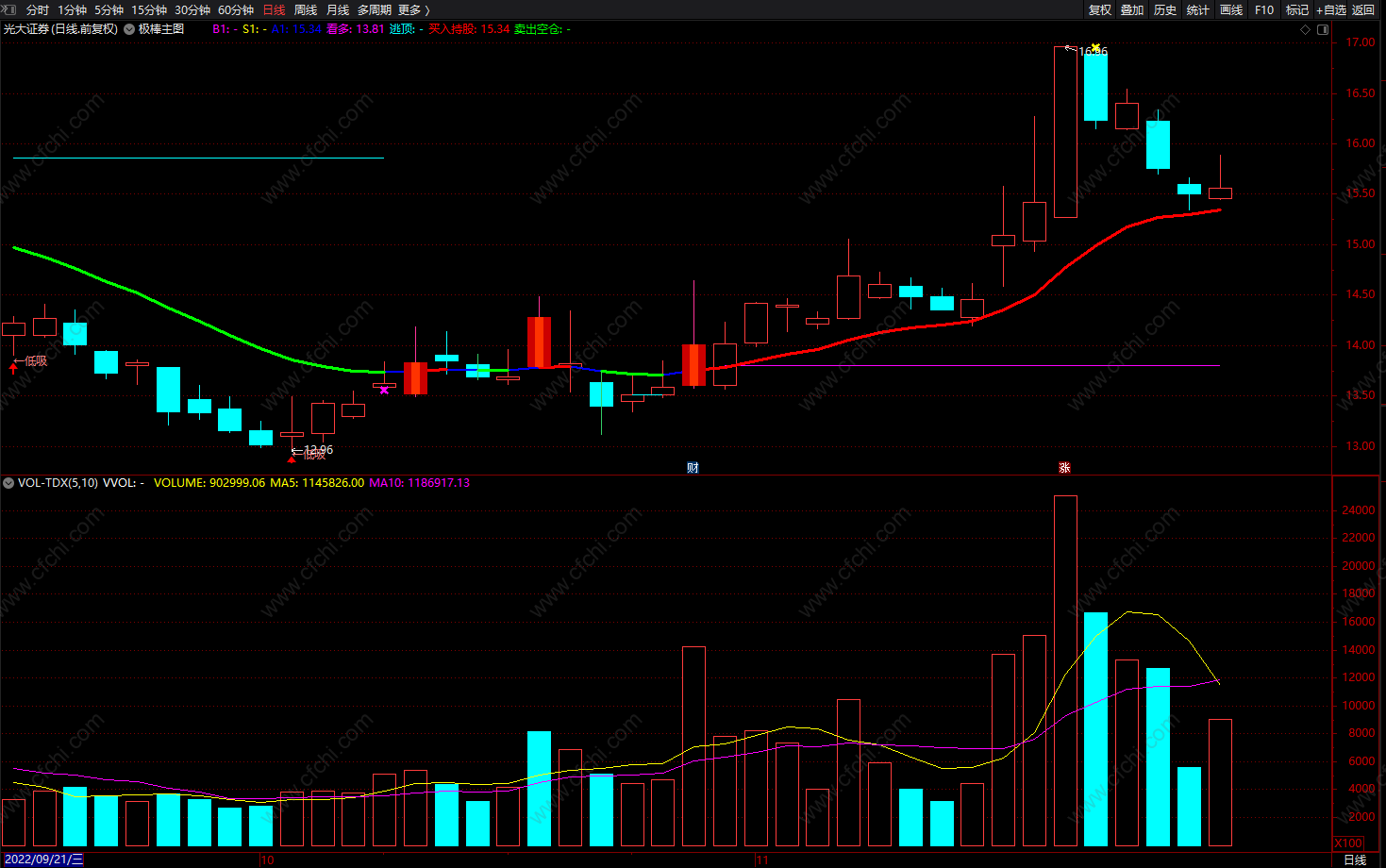Click the 低吸 signal arrow near chart start
This screenshot has height=868, width=1386.
point(13,368)
